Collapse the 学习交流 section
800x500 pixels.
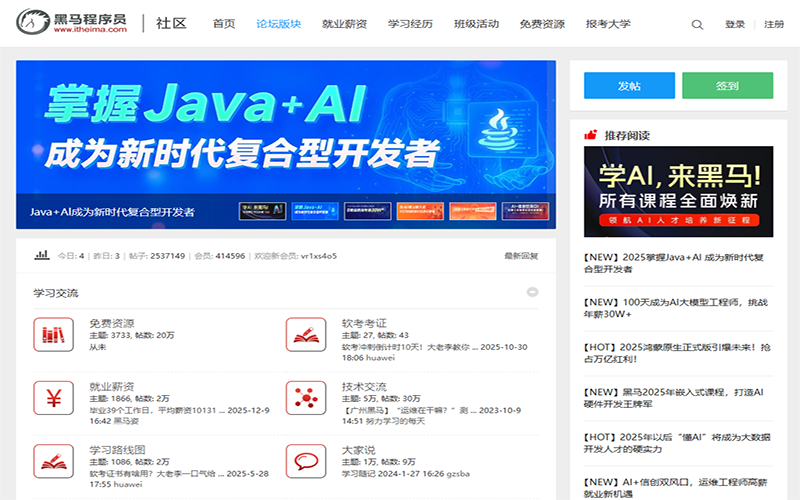[532, 292]
